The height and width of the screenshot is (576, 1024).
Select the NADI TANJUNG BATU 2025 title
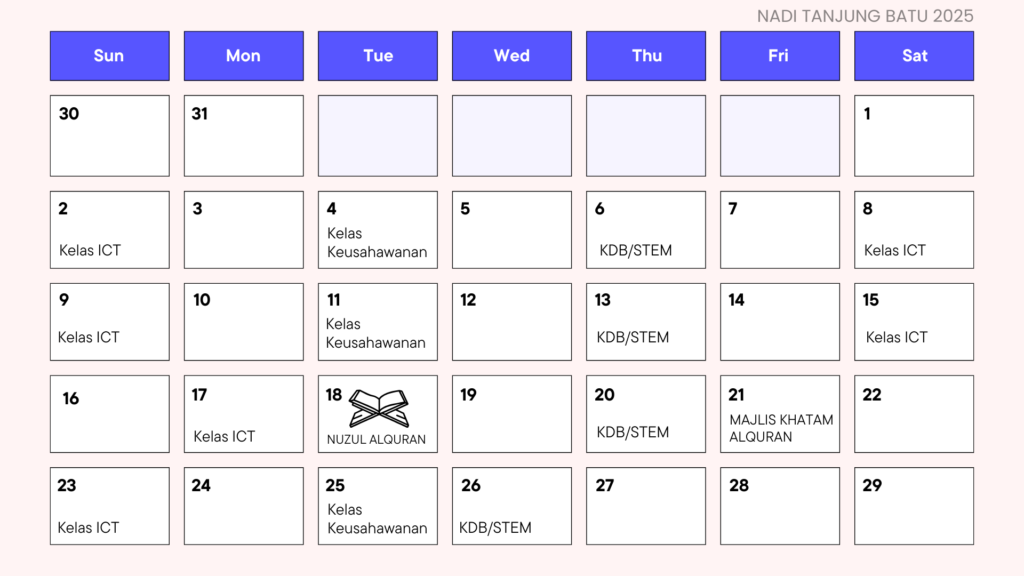click(865, 16)
